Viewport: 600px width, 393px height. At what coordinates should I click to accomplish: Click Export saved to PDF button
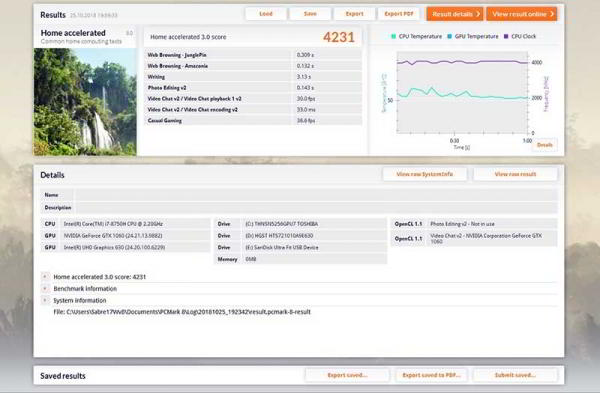click(431, 375)
